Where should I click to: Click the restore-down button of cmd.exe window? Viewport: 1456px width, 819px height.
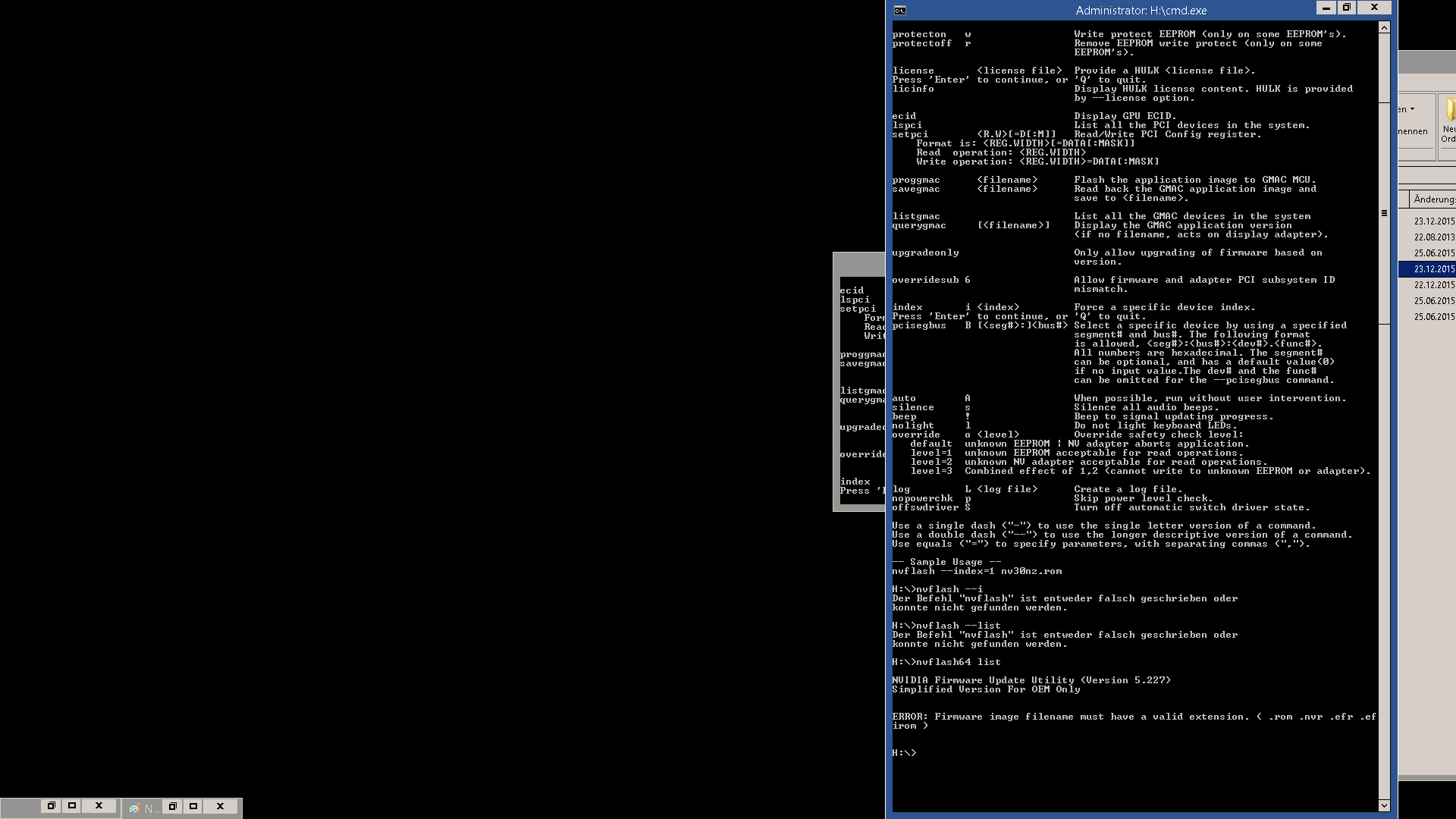pos(1347,8)
